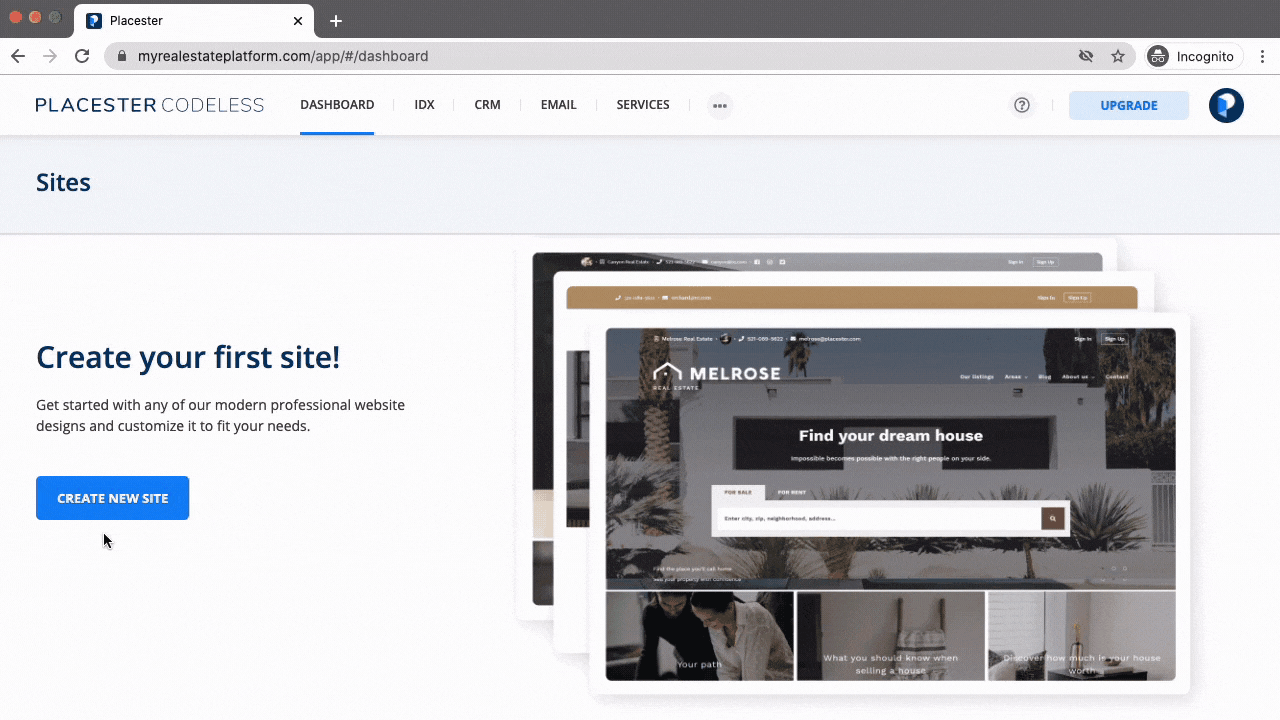Toggle the blocked-content eye icon in the address bar
This screenshot has width=1280, height=720.
1086,56
